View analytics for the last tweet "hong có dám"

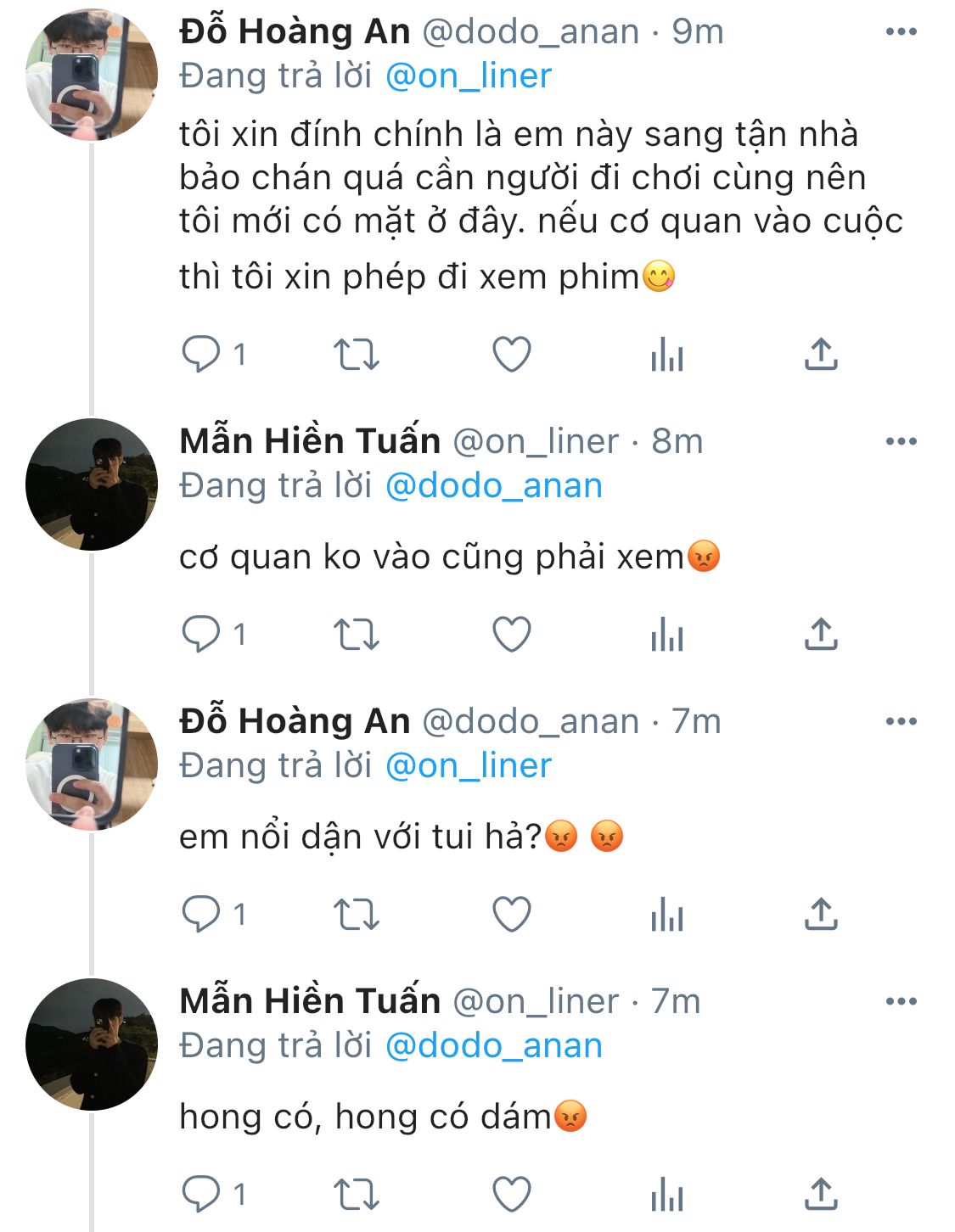pyautogui.click(x=667, y=1195)
